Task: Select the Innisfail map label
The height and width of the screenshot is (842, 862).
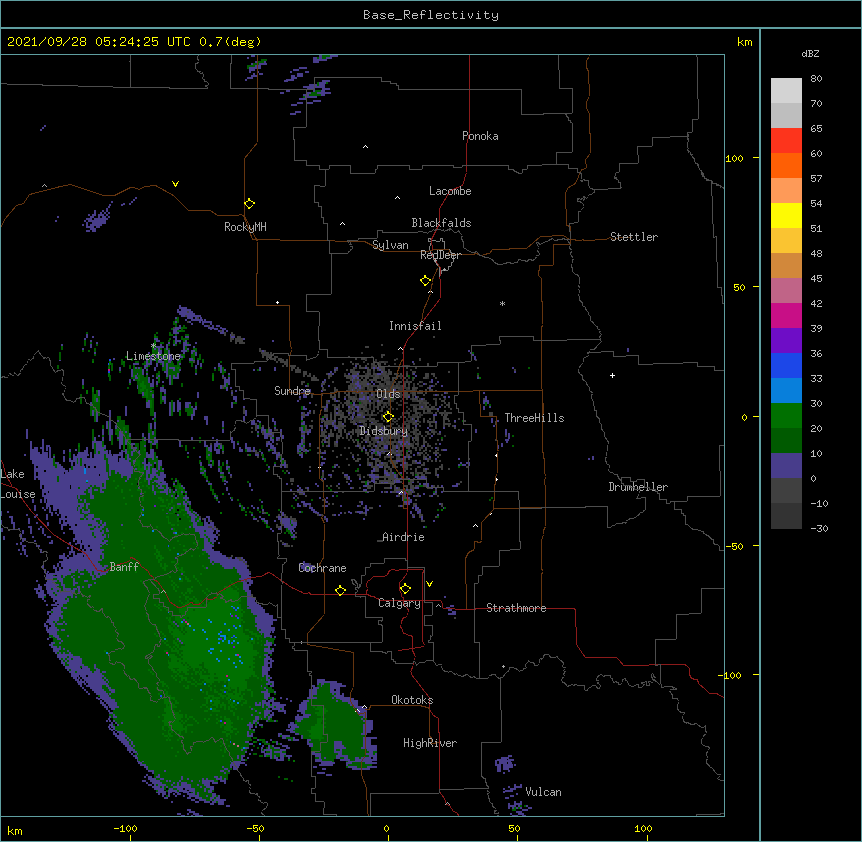Action: (415, 326)
